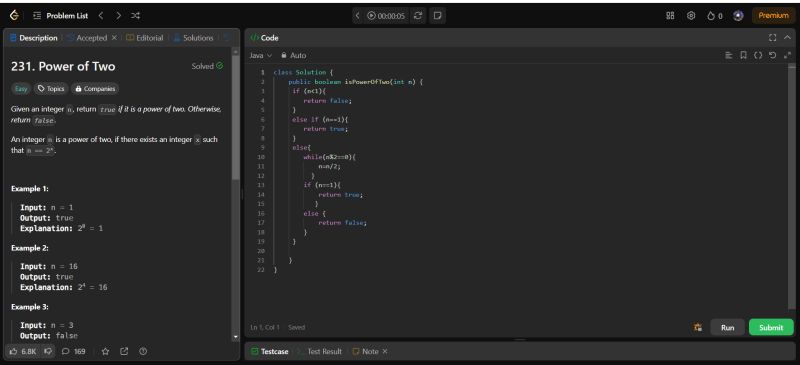Click the bookmark icon in code toolbar
800x365 pixels.
[x=743, y=55]
